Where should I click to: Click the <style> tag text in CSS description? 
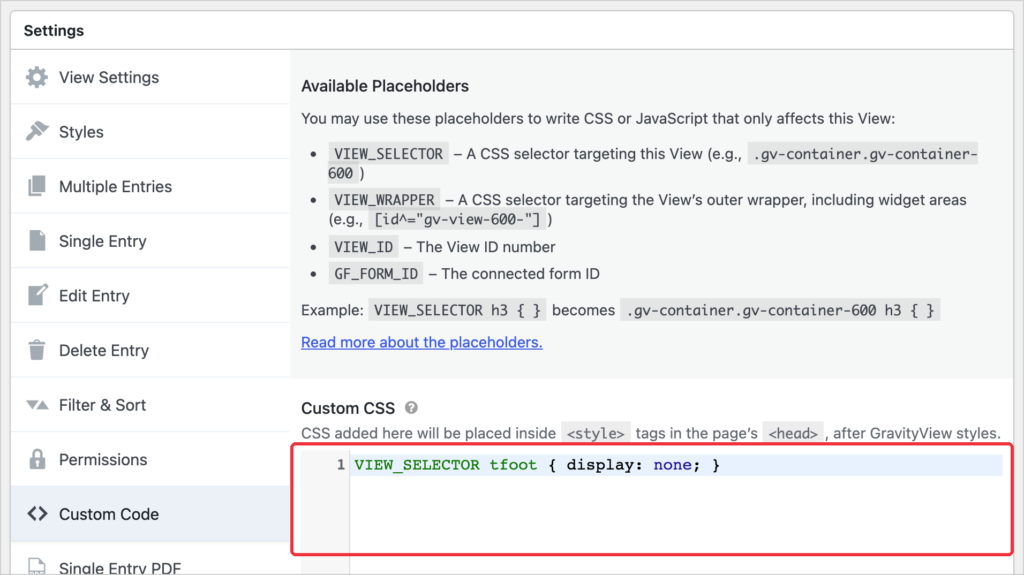coord(596,433)
